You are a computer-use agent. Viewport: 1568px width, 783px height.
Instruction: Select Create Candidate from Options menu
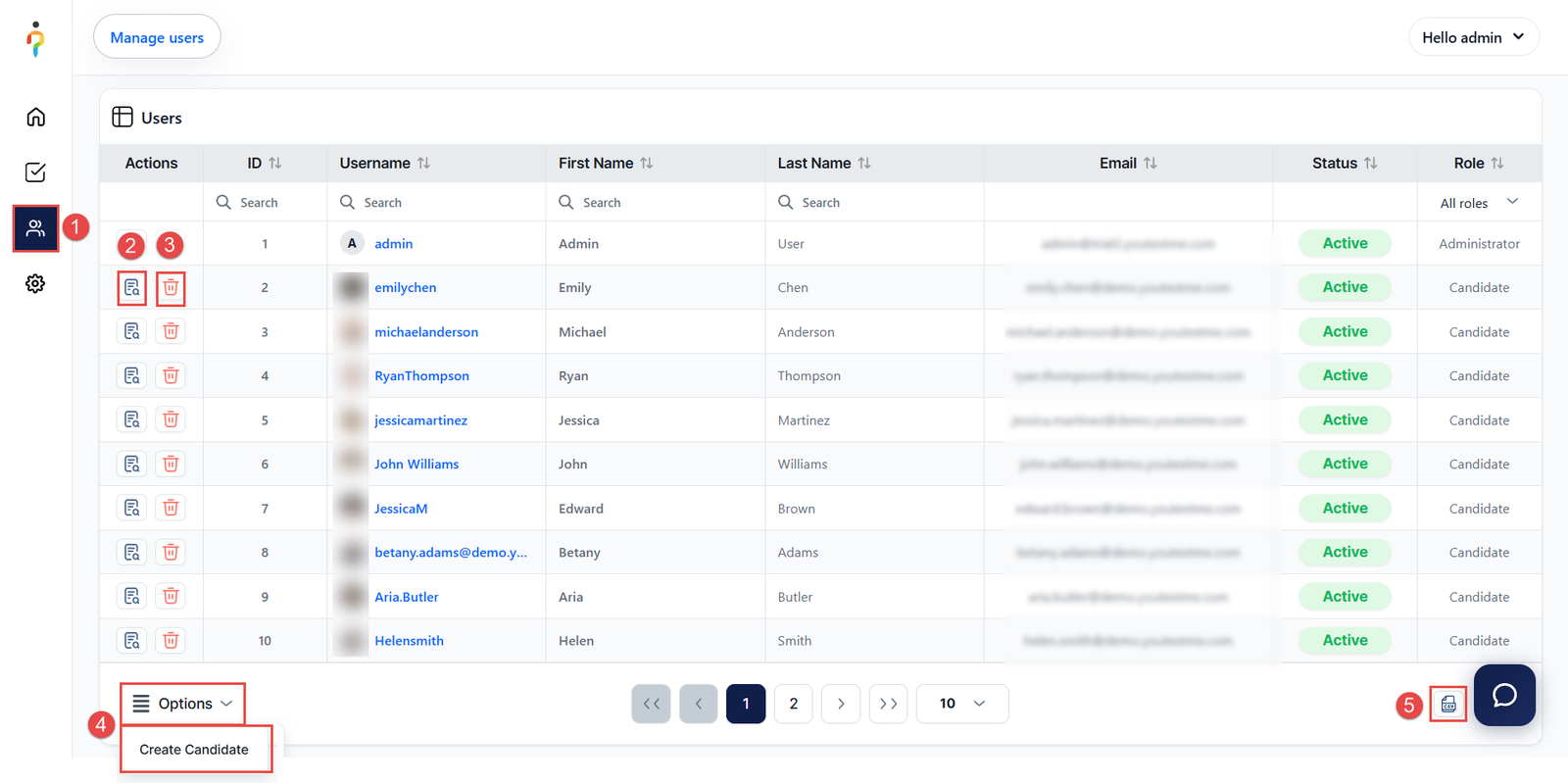194,750
